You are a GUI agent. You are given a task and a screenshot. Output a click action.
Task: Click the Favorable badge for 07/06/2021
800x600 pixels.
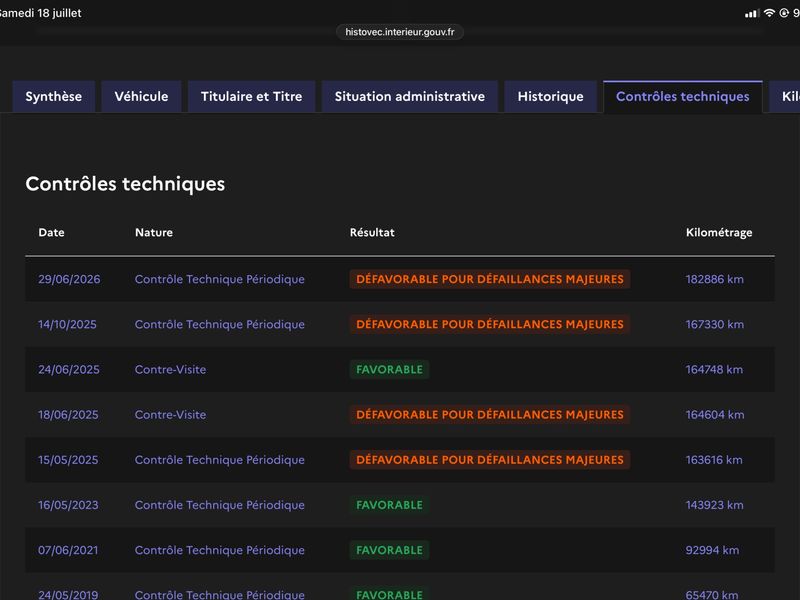tap(389, 550)
